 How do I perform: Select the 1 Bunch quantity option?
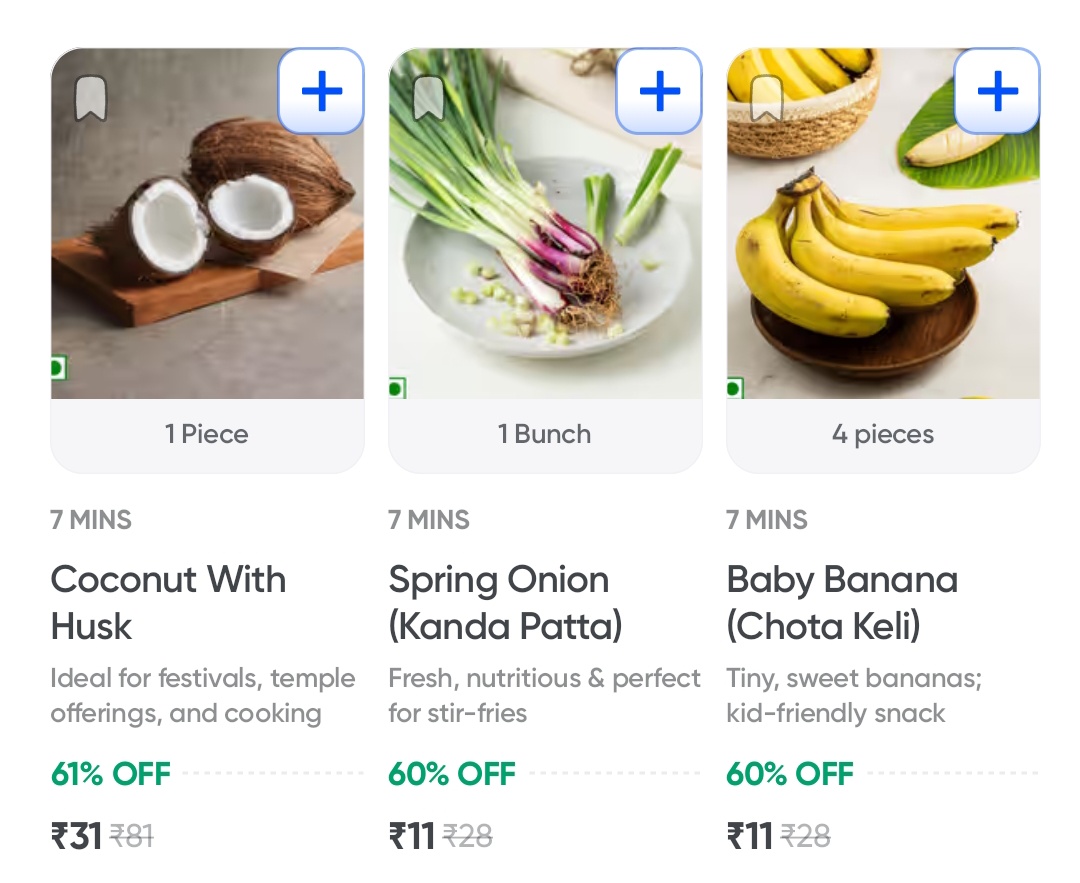(545, 435)
